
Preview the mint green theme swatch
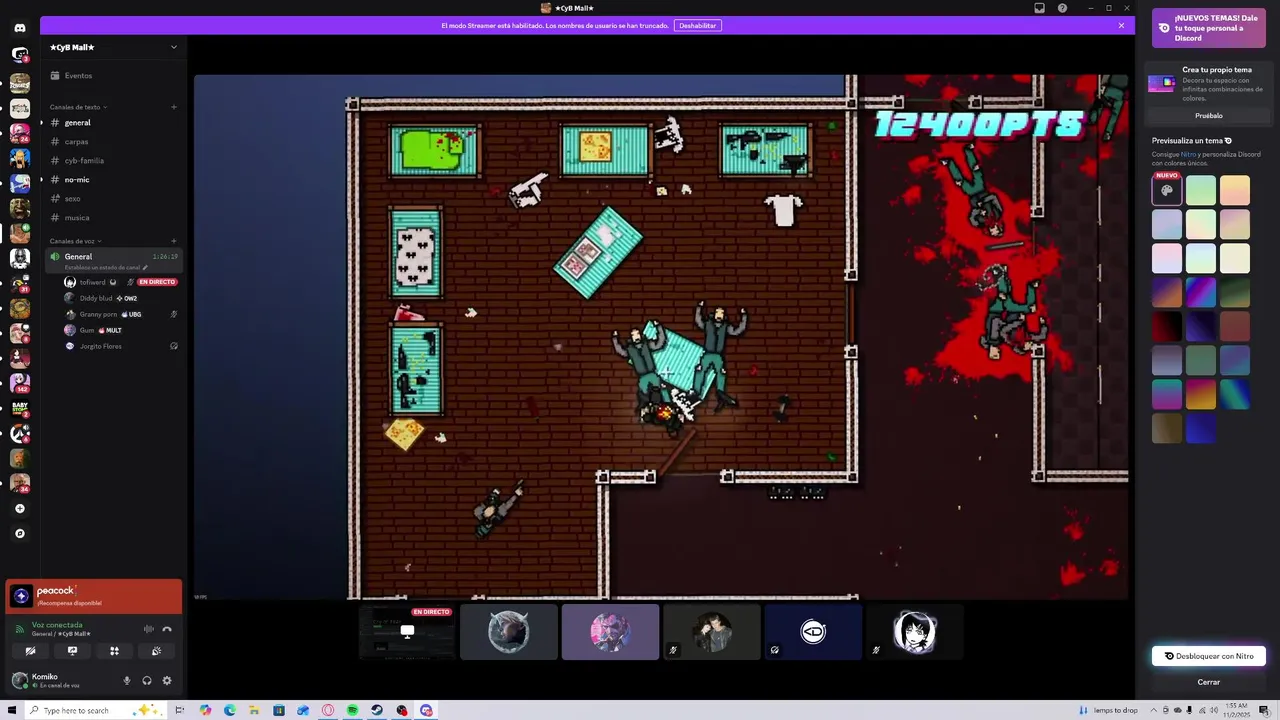tap(1200, 190)
